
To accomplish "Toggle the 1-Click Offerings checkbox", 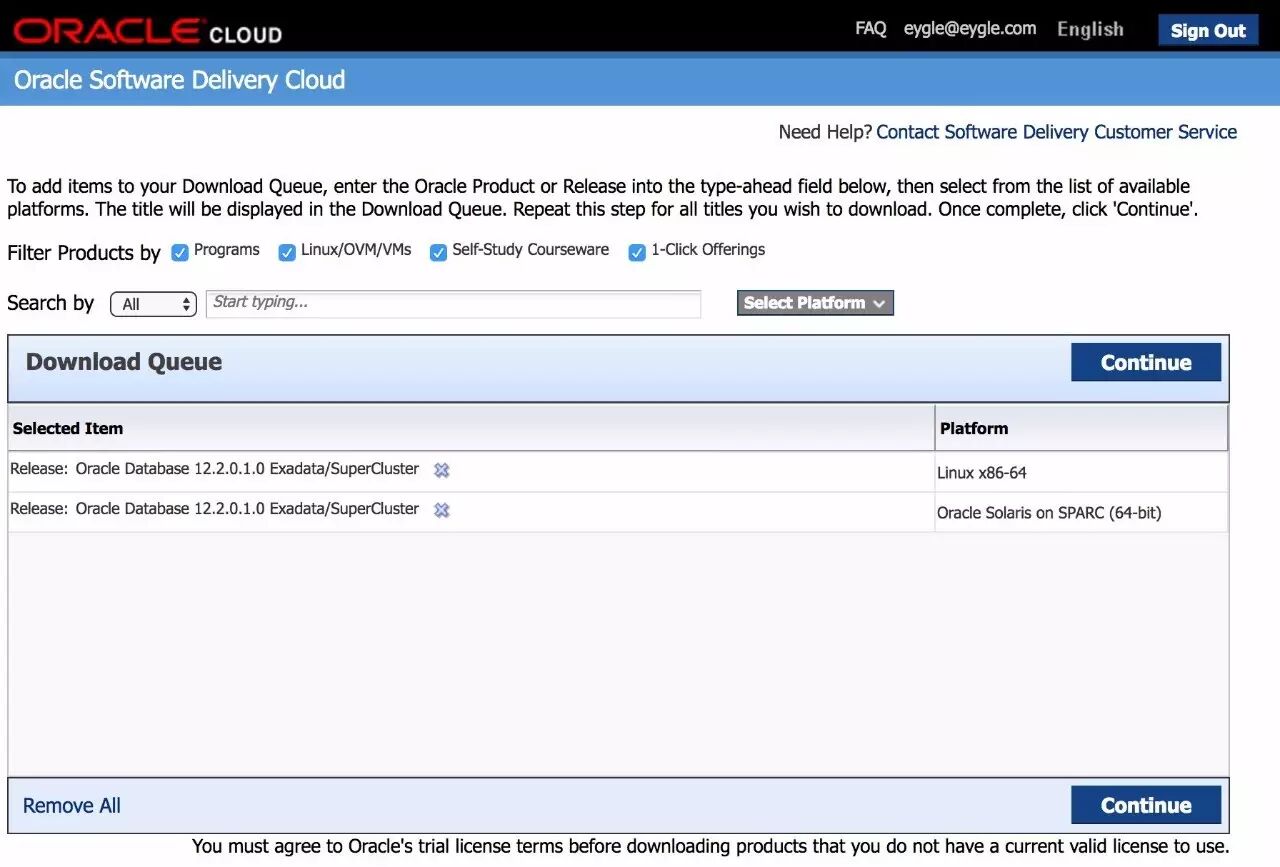I will [x=637, y=253].
